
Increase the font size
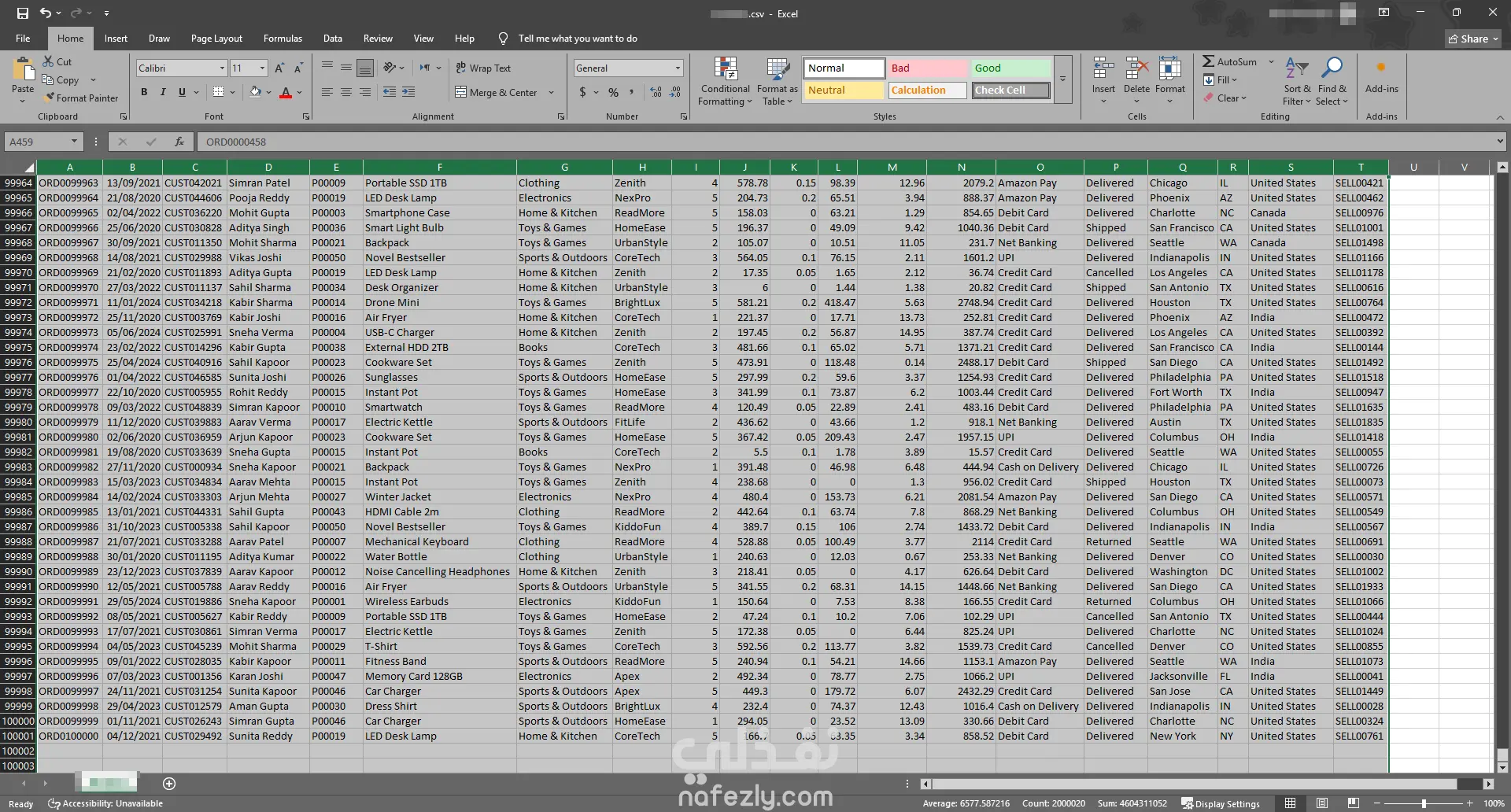pos(279,68)
